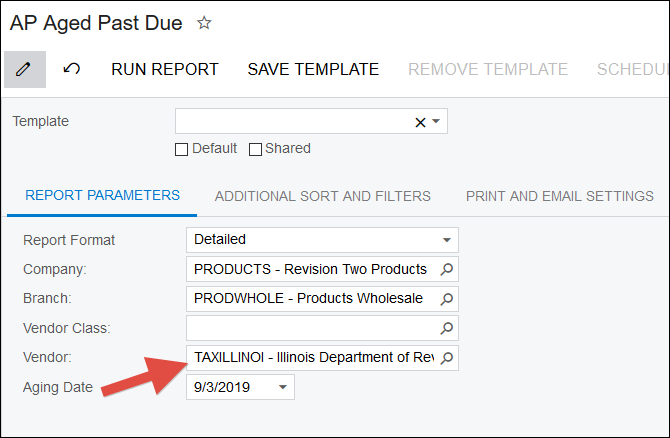Viewport: 670px width, 438px height.
Task: Enable the Default template checkbox
Action: (x=182, y=149)
